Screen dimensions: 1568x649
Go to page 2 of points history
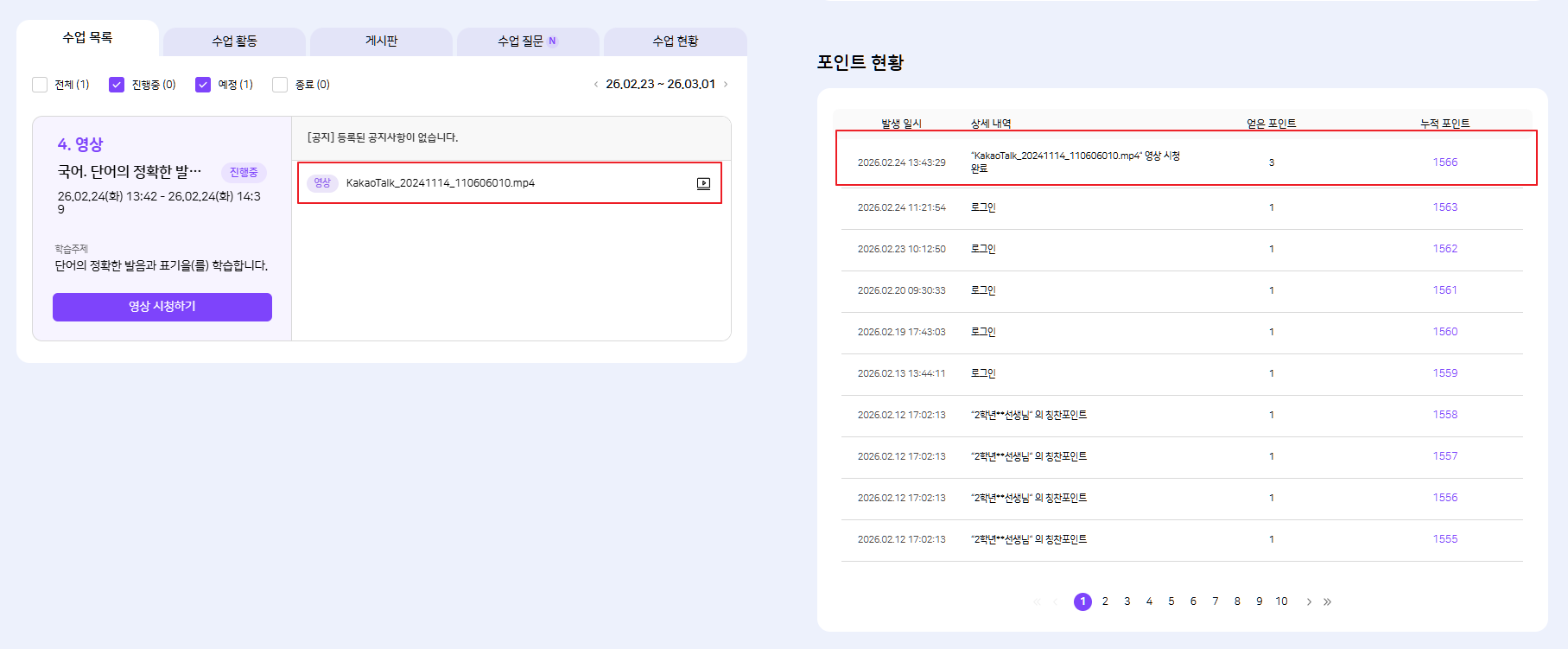pos(1105,601)
